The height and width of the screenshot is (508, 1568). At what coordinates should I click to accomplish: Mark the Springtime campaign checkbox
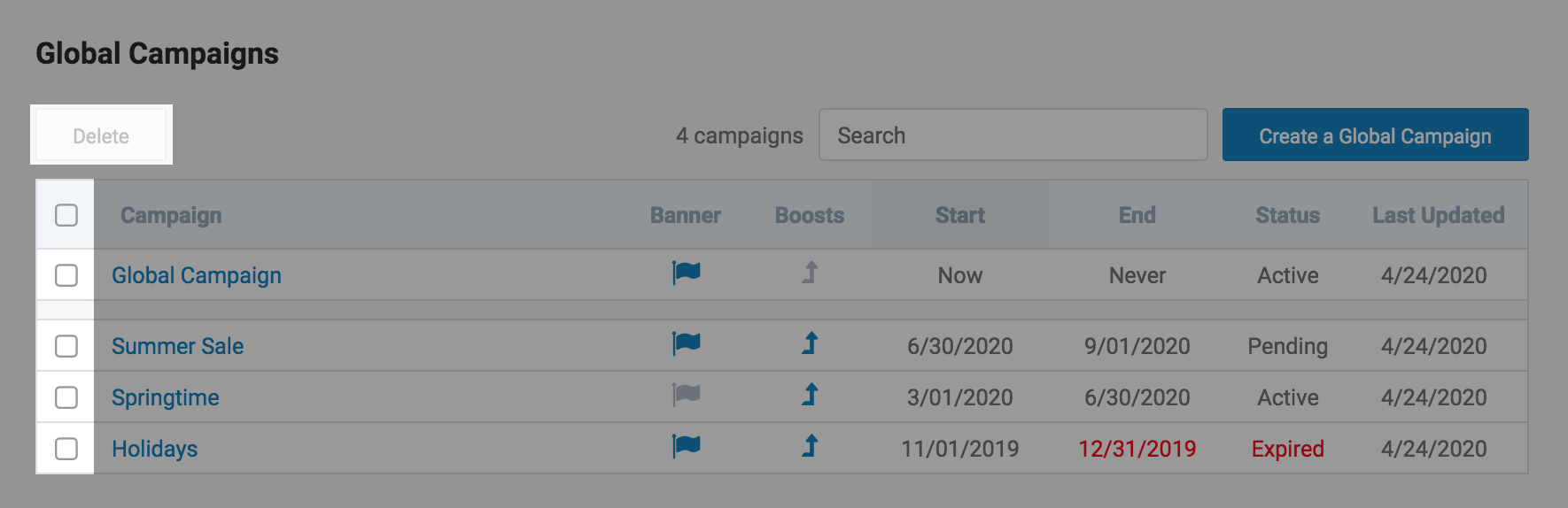tap(66, 397)
